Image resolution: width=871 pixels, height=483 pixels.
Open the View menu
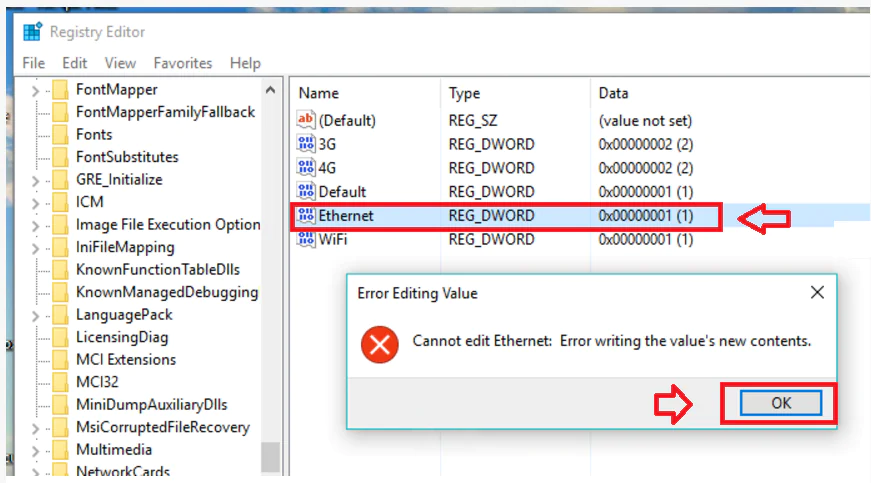120,63
